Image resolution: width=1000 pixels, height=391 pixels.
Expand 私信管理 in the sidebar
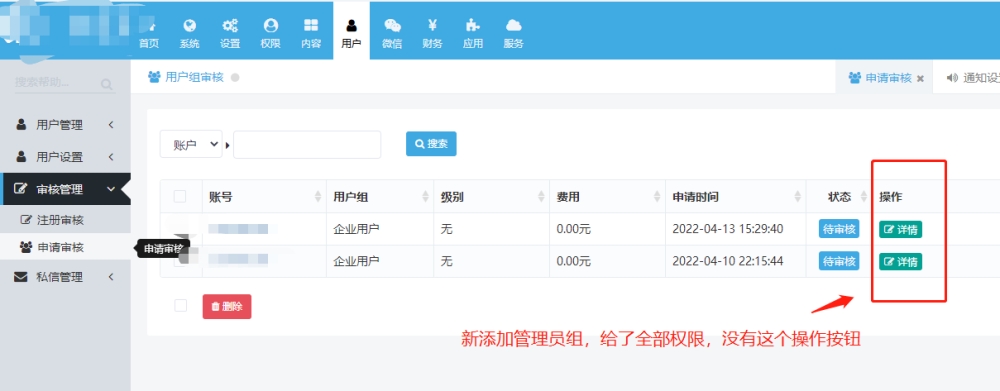pyautogui.click(x=65, y=277)
